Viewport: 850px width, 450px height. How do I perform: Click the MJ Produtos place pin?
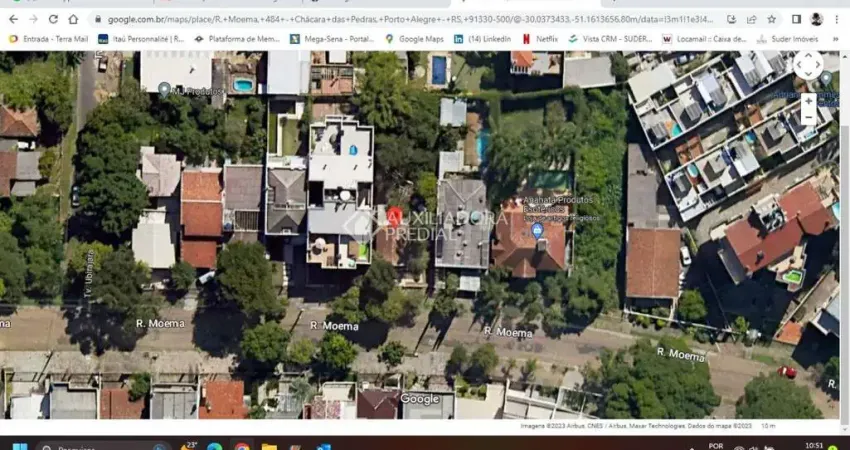[164, 89]
